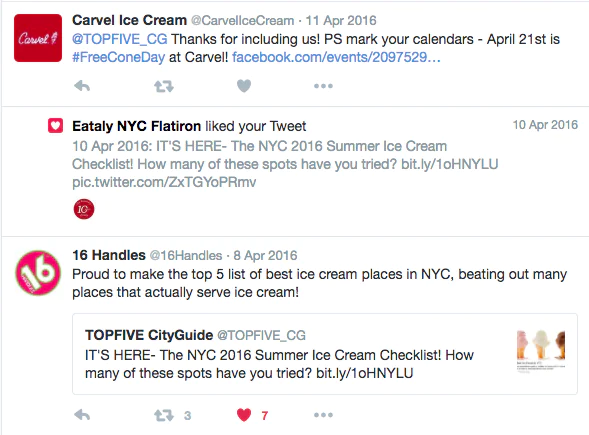Viewport: 589px width, 435px height.
Task: Click the heart notification icon beside Eataly
Action: [55, 125]
